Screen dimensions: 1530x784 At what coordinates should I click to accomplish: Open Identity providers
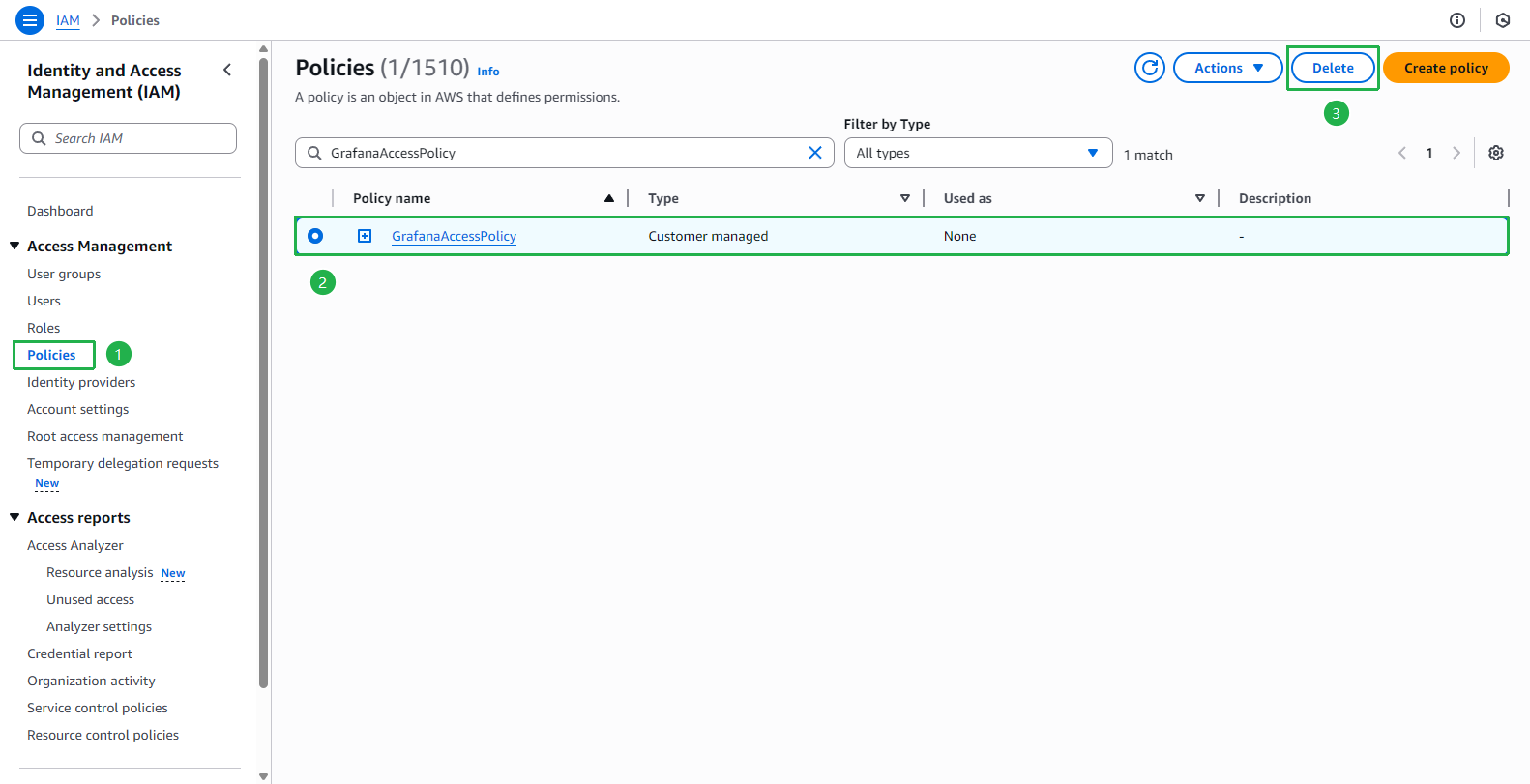[81, 382]
